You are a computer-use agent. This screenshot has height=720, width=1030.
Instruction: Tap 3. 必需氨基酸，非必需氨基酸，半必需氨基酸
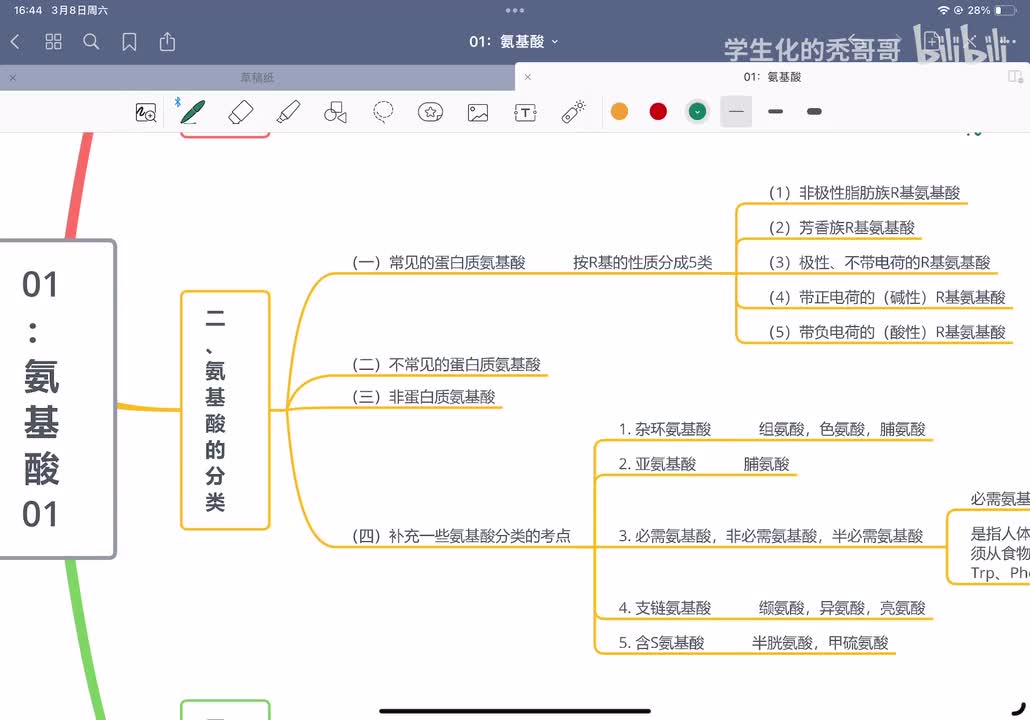coord(771,536)
